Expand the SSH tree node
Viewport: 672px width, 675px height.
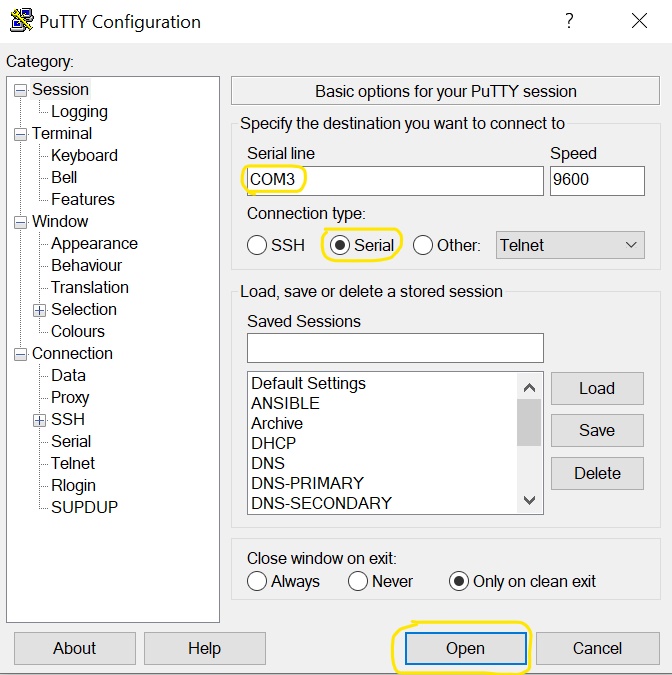click(x=40, y=420)
